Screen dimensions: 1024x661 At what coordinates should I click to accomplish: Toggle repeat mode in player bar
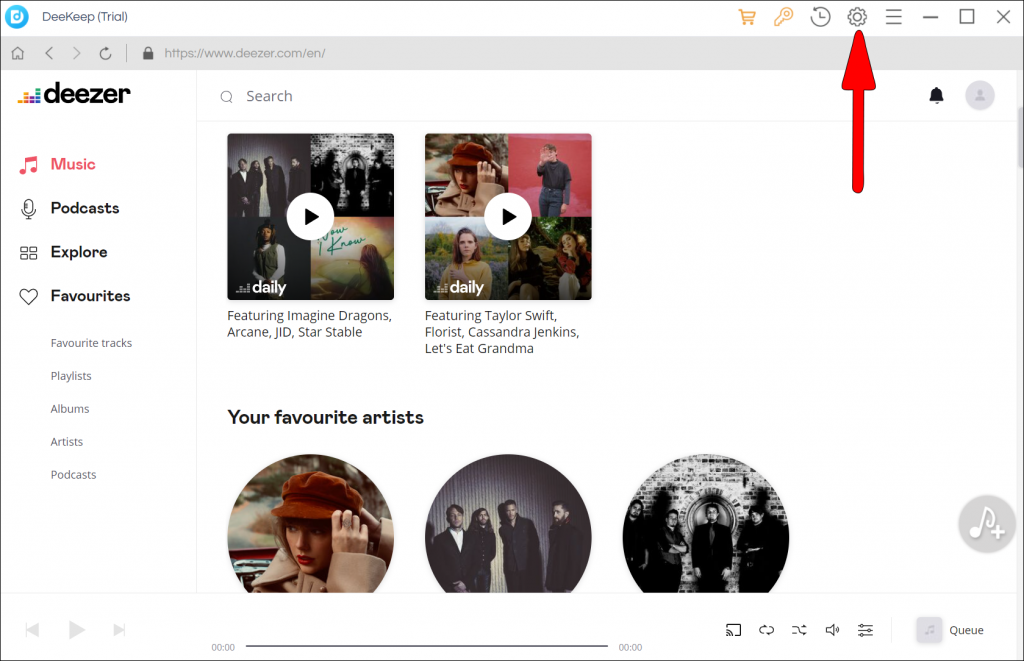tap(766, 630)
